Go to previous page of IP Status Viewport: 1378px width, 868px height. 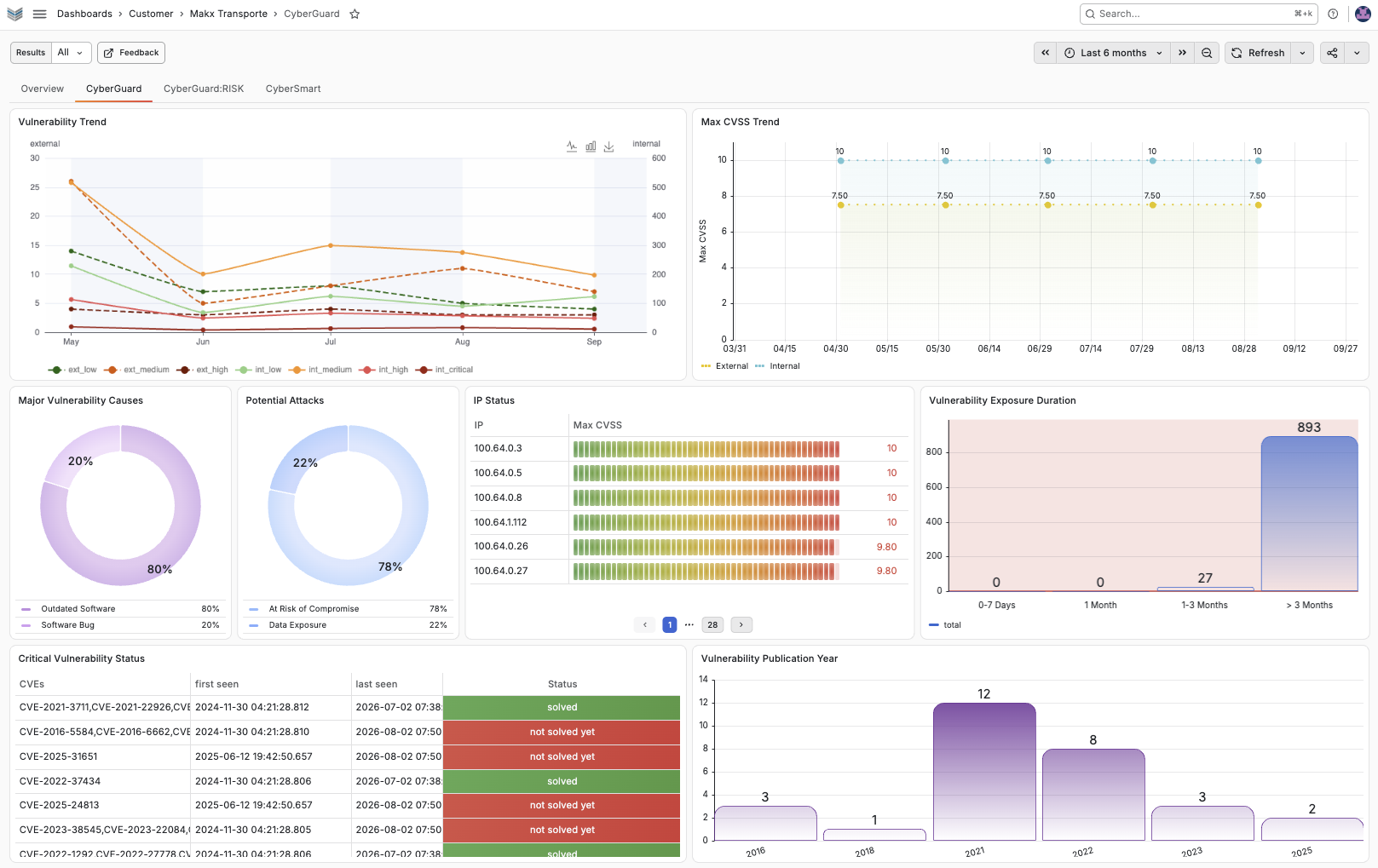pyautogui.click(x=645, y=625)
